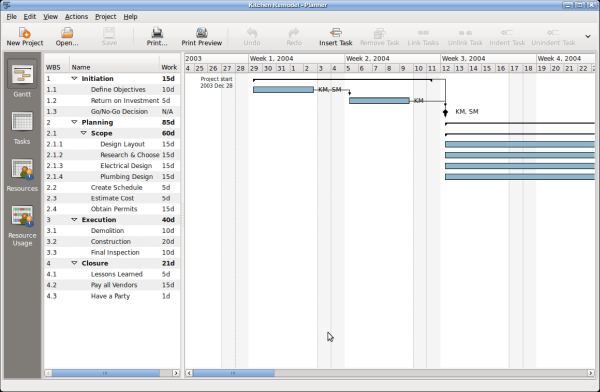Viewport: 600px width, 392px height.
Task: Show more toolbar items via overflow arrow
Action: (x=588, y=36)
